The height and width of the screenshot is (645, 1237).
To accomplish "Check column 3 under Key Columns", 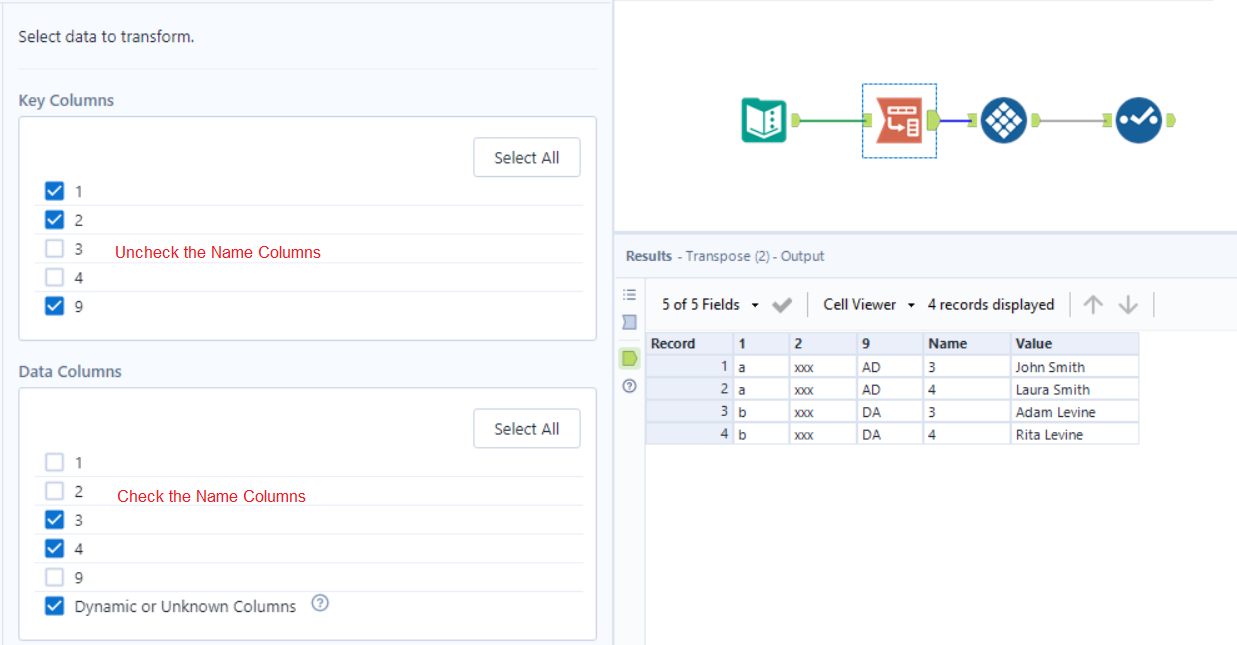I will point(55,249).
